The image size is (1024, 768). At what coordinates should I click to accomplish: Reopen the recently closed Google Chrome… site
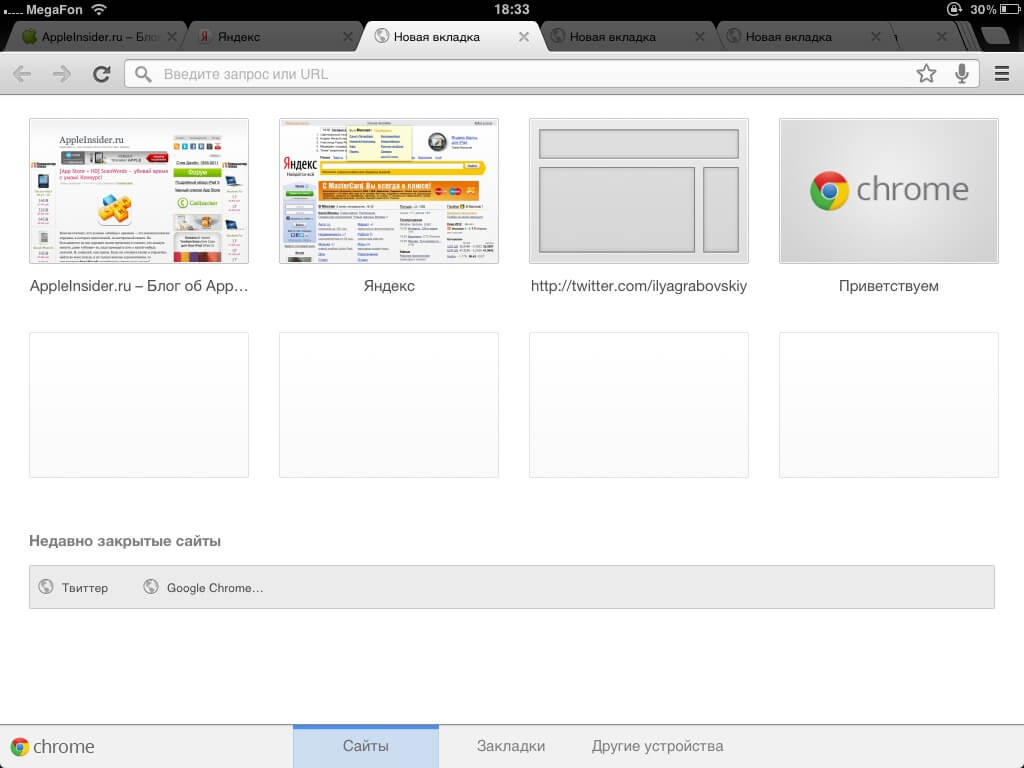204,587
